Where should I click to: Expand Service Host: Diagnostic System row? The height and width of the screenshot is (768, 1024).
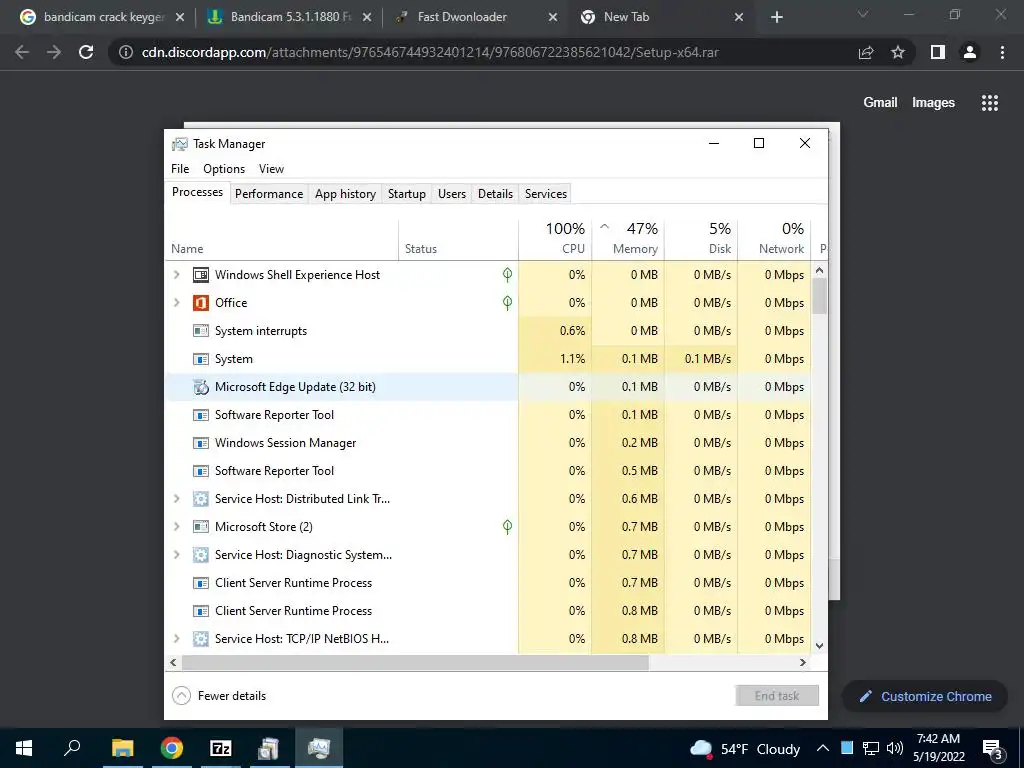coord(176,555)
